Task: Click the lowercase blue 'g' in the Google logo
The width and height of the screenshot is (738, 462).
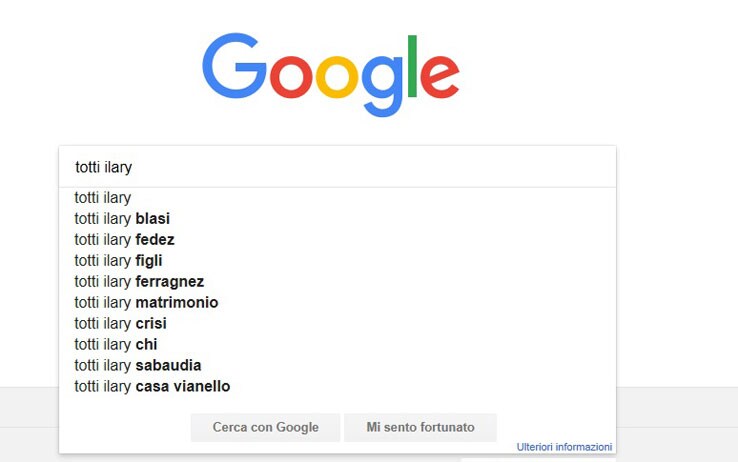Action: point(383,86)
